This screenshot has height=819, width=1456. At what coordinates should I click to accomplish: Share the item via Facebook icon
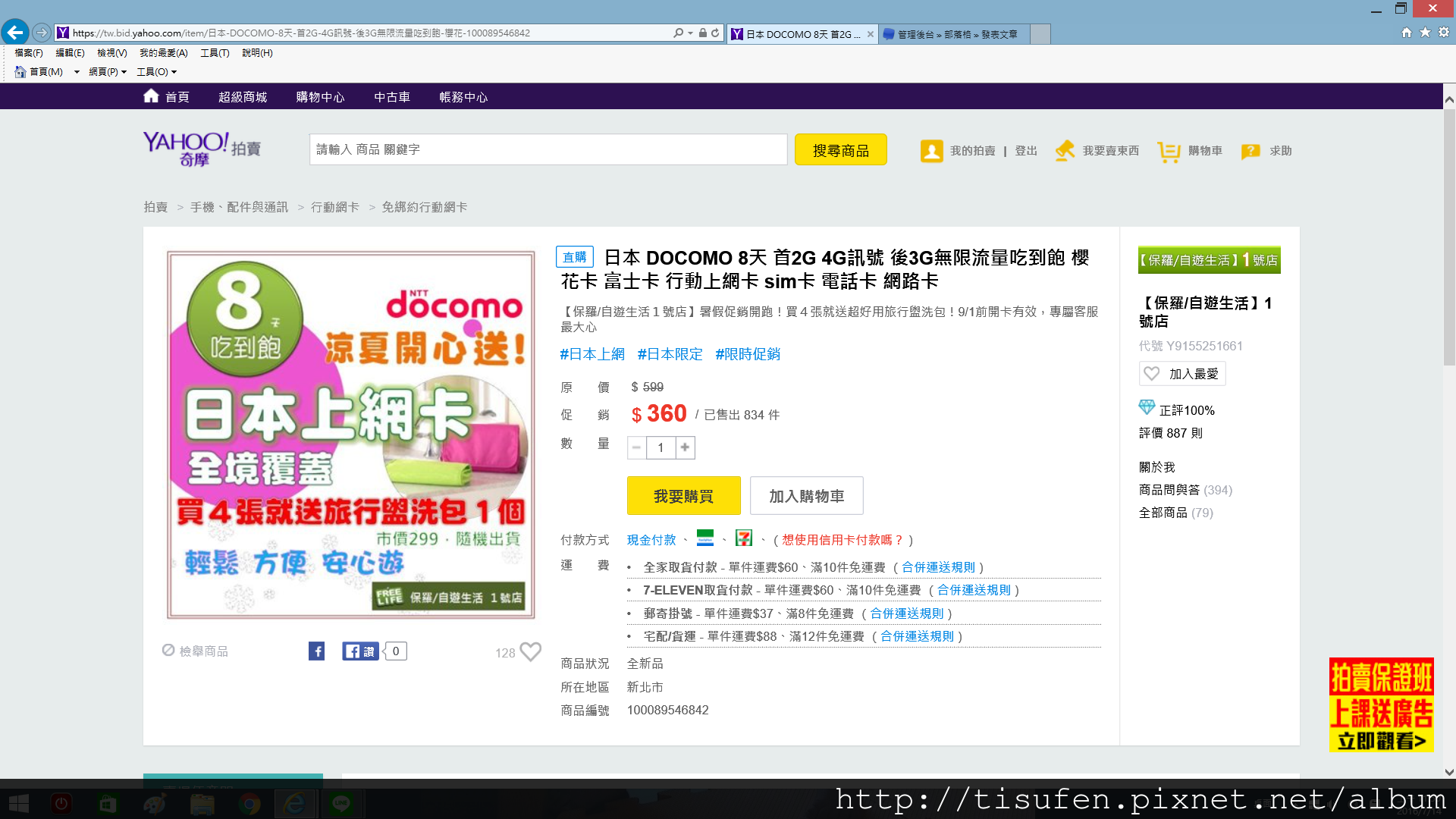pyautogui.click(x=317, y=651)
